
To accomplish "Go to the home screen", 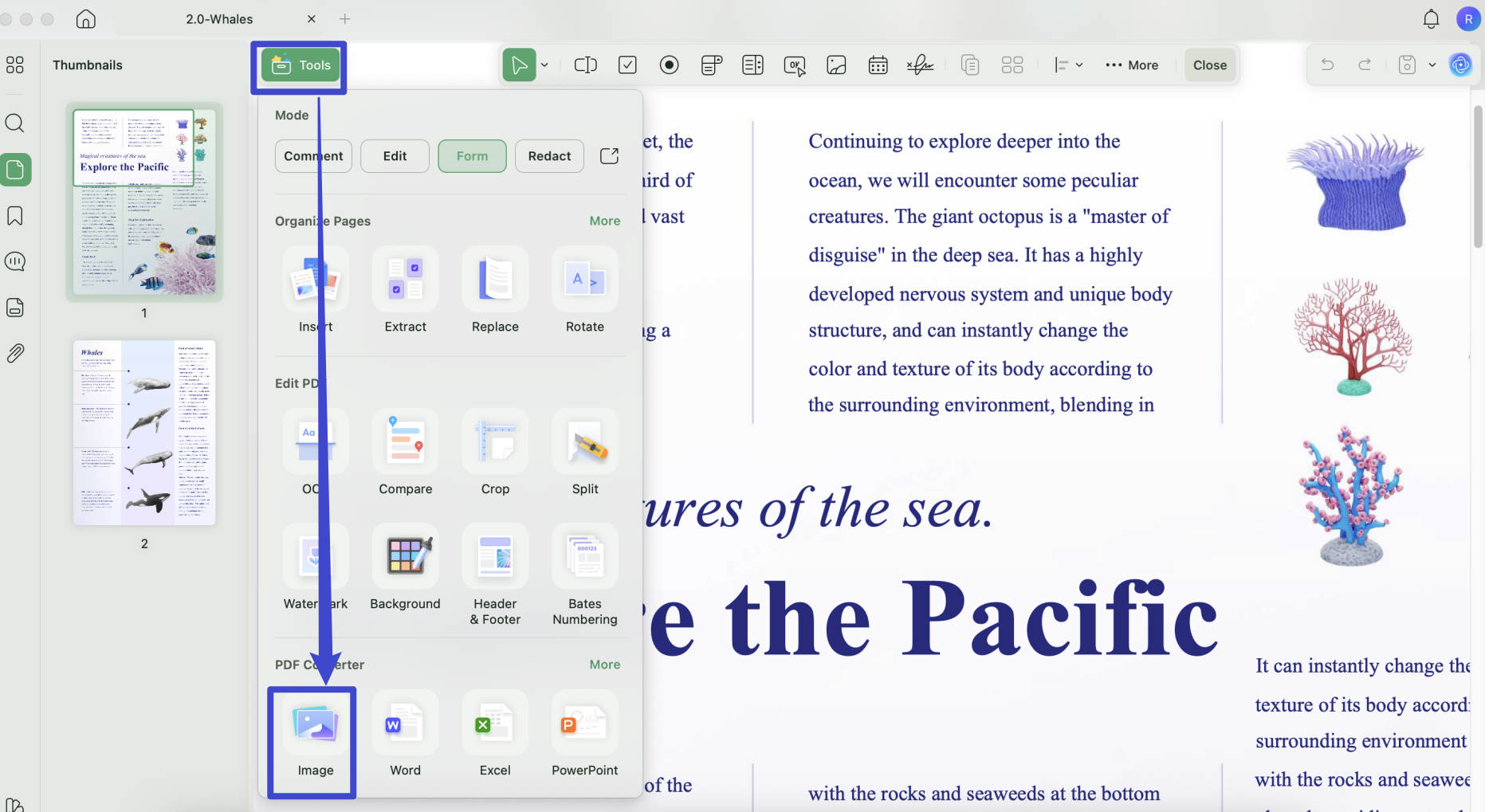I will click(86, 19).
